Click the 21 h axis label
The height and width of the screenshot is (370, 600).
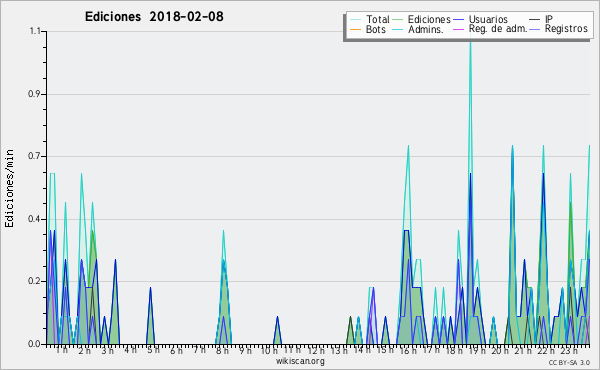tap(523, 350)
